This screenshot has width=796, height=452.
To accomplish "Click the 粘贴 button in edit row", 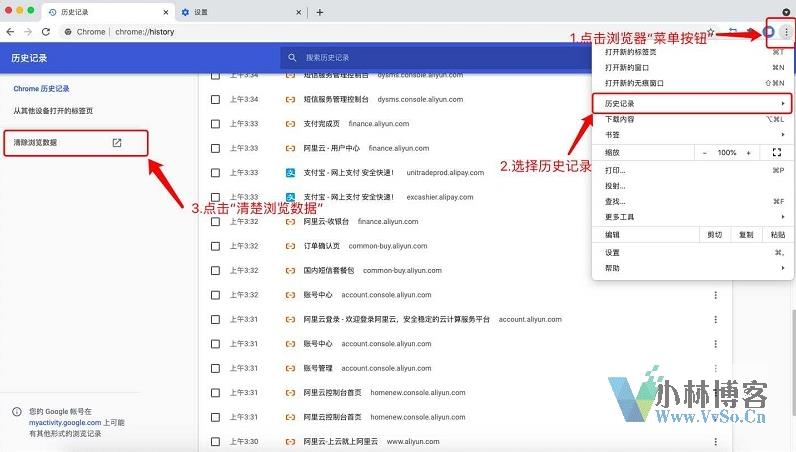I will [x=778, y=235].
